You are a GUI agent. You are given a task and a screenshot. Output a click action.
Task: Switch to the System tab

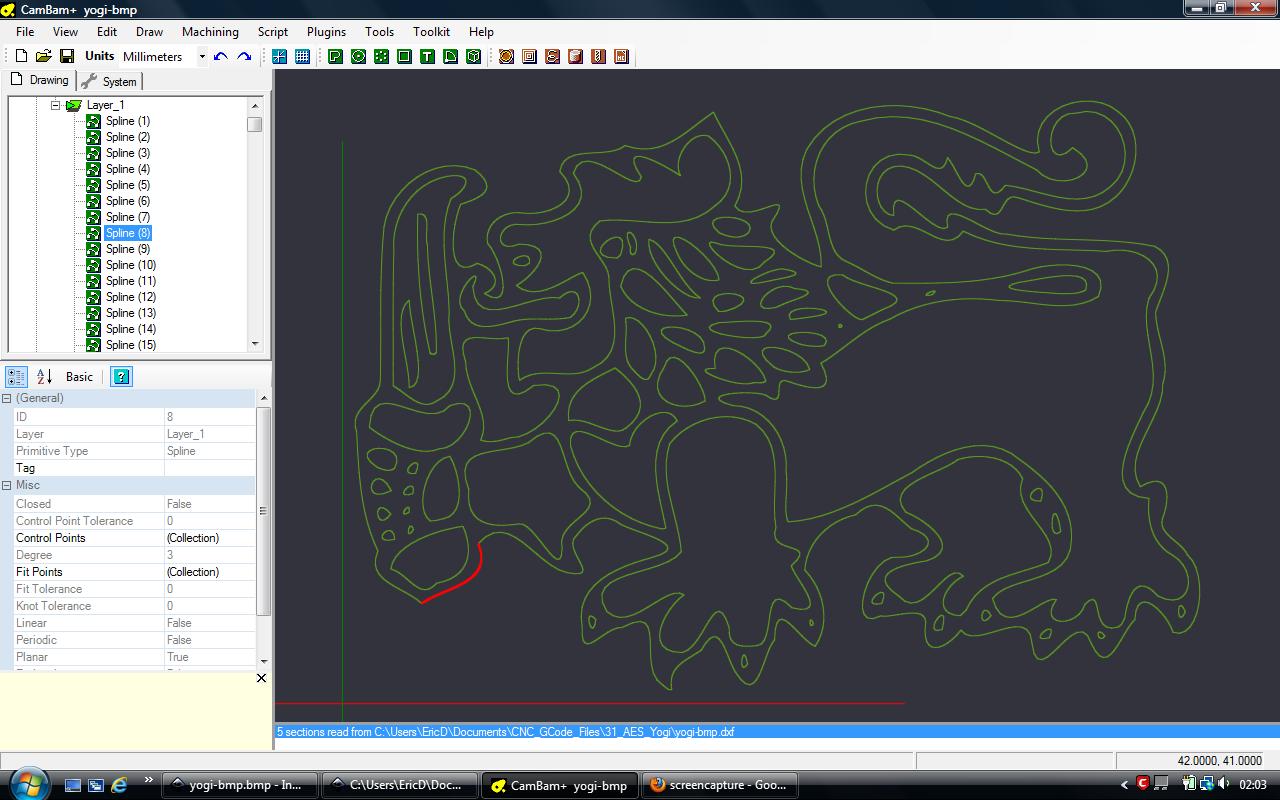click(x=112, y=81)
